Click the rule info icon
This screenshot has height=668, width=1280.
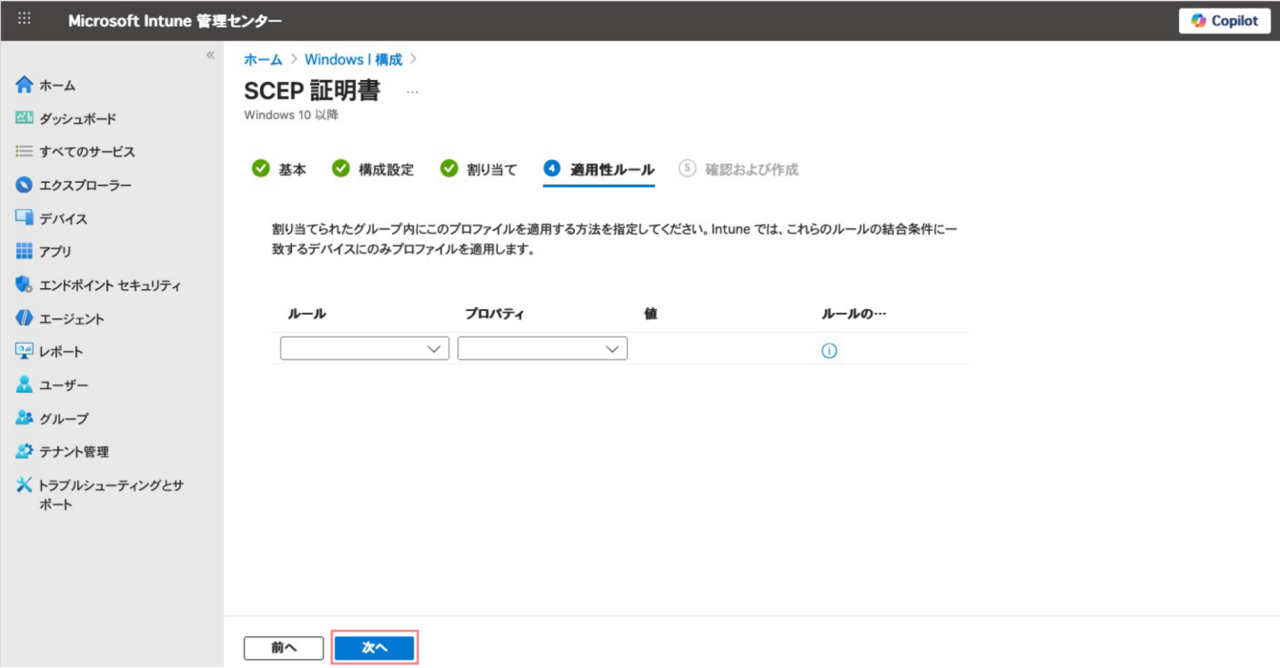pyautogui.click(x=829, y=351)
